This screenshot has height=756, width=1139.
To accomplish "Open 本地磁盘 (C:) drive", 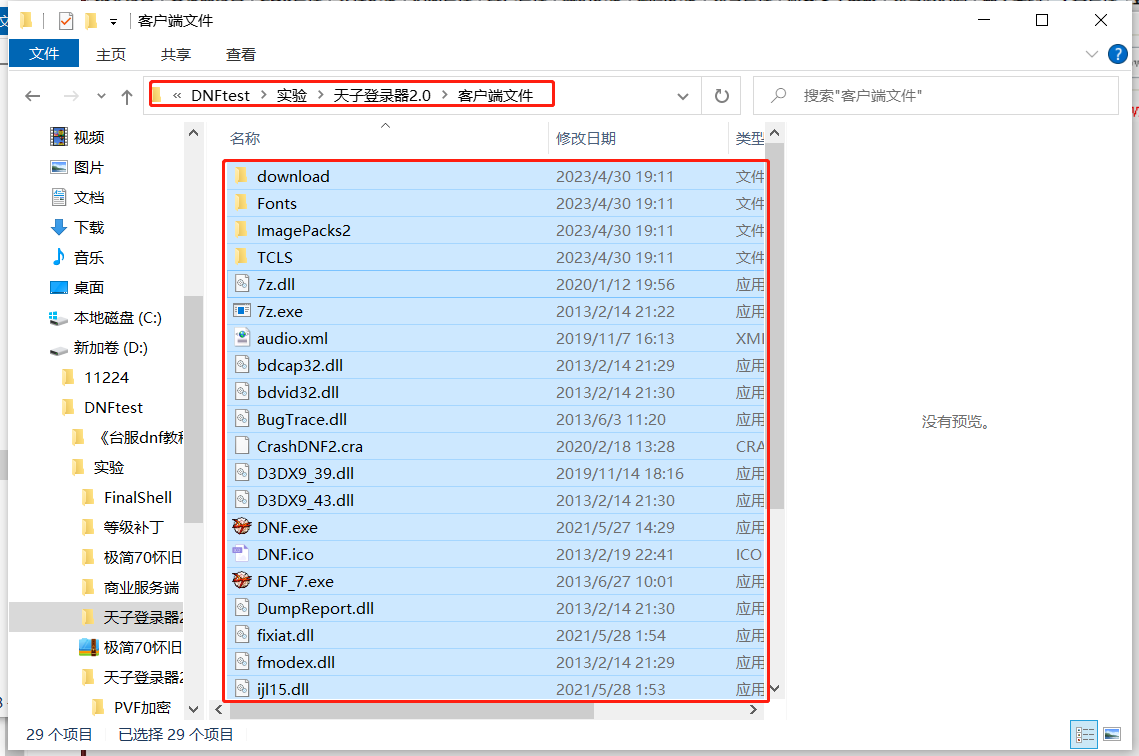I will [118, 317].
